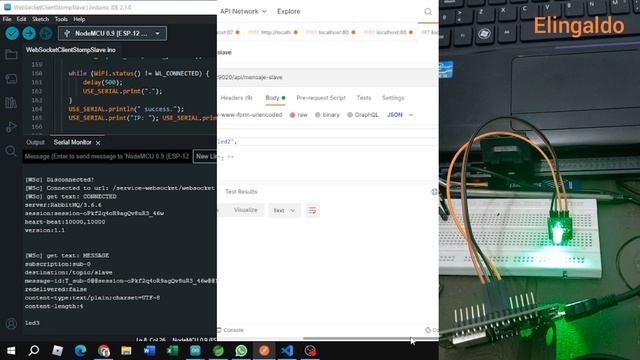Open the File menu in Arduino IDE
The image size is (640, 360).
[7, 19]
